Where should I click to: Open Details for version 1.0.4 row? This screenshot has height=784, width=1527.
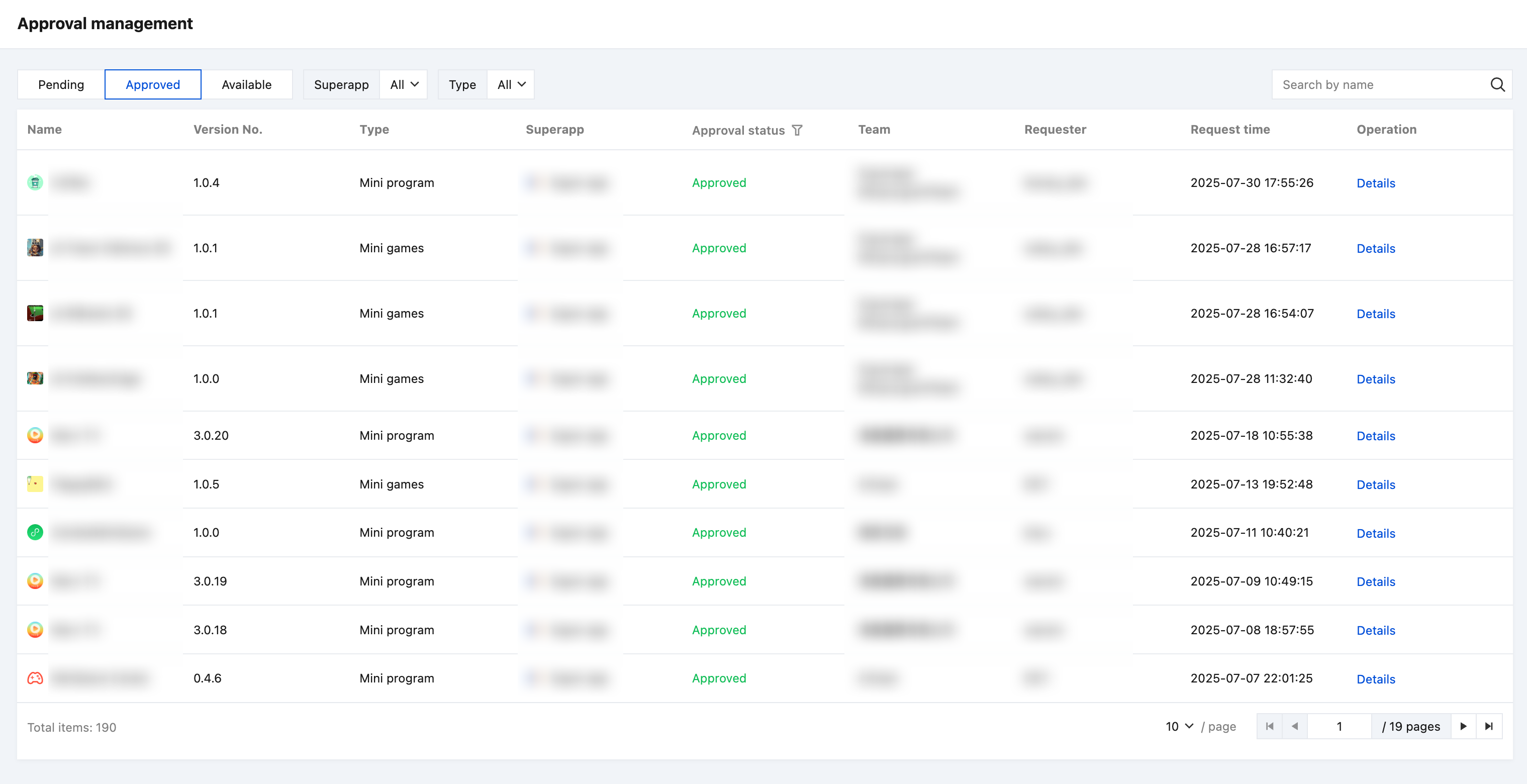tap(1375, 183)
